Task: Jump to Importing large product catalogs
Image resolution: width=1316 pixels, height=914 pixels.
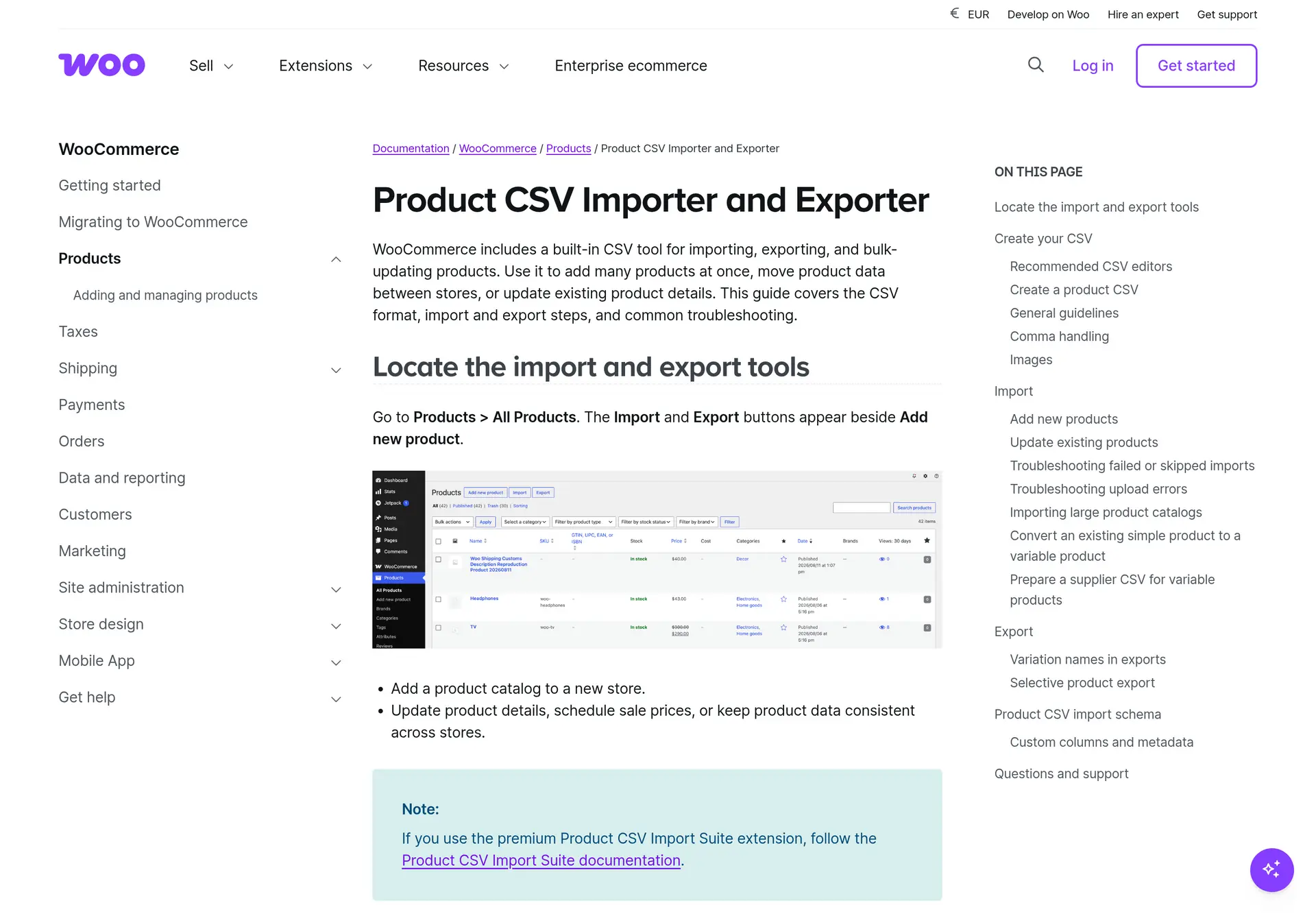Action: click(x=1106, y=512)
